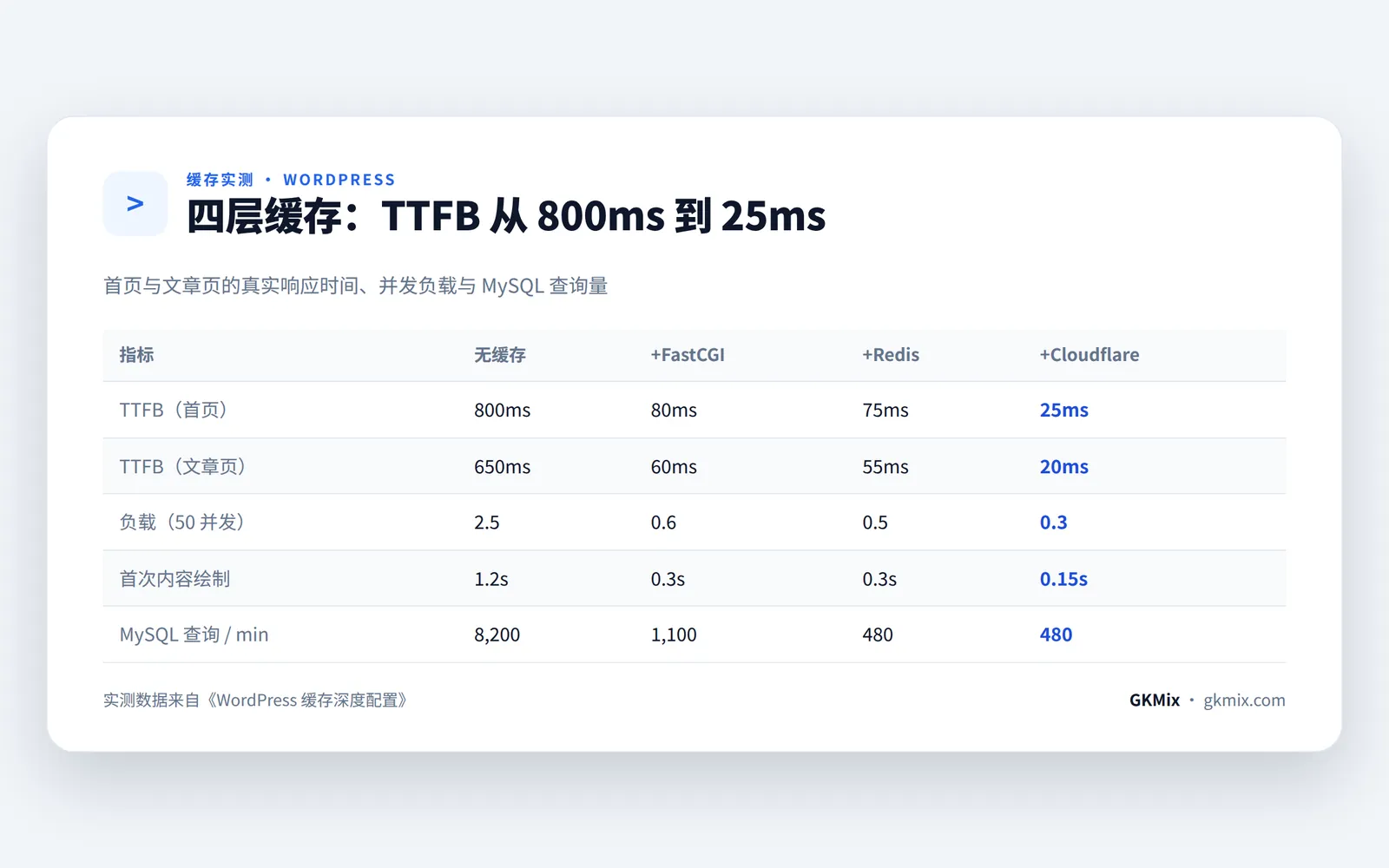This screenshot has height=868, width=1389.
Task: Click the +FastCGI column header
Action: pyautogui.click(x=688, y=354)
